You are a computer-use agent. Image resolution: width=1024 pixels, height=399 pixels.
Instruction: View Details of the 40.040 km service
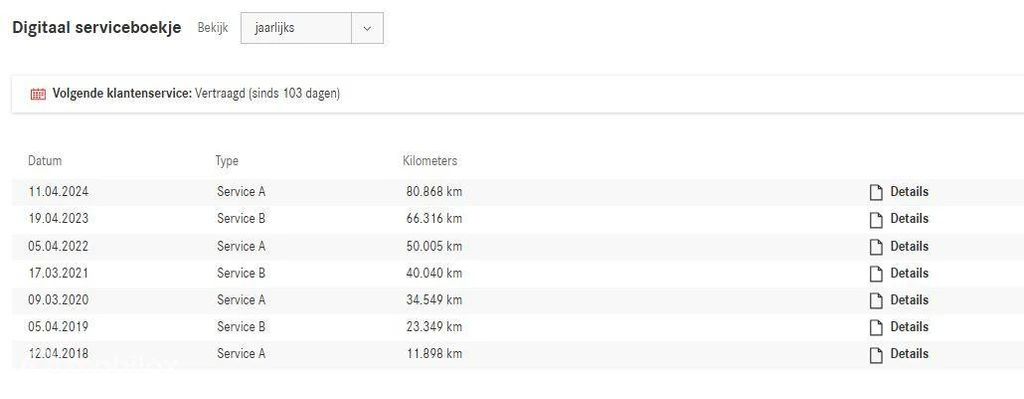click(x=909, y=273)
